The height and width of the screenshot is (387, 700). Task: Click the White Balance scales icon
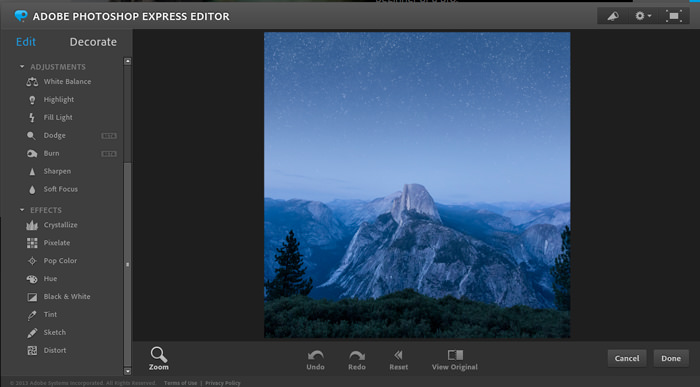pos(32,82)
